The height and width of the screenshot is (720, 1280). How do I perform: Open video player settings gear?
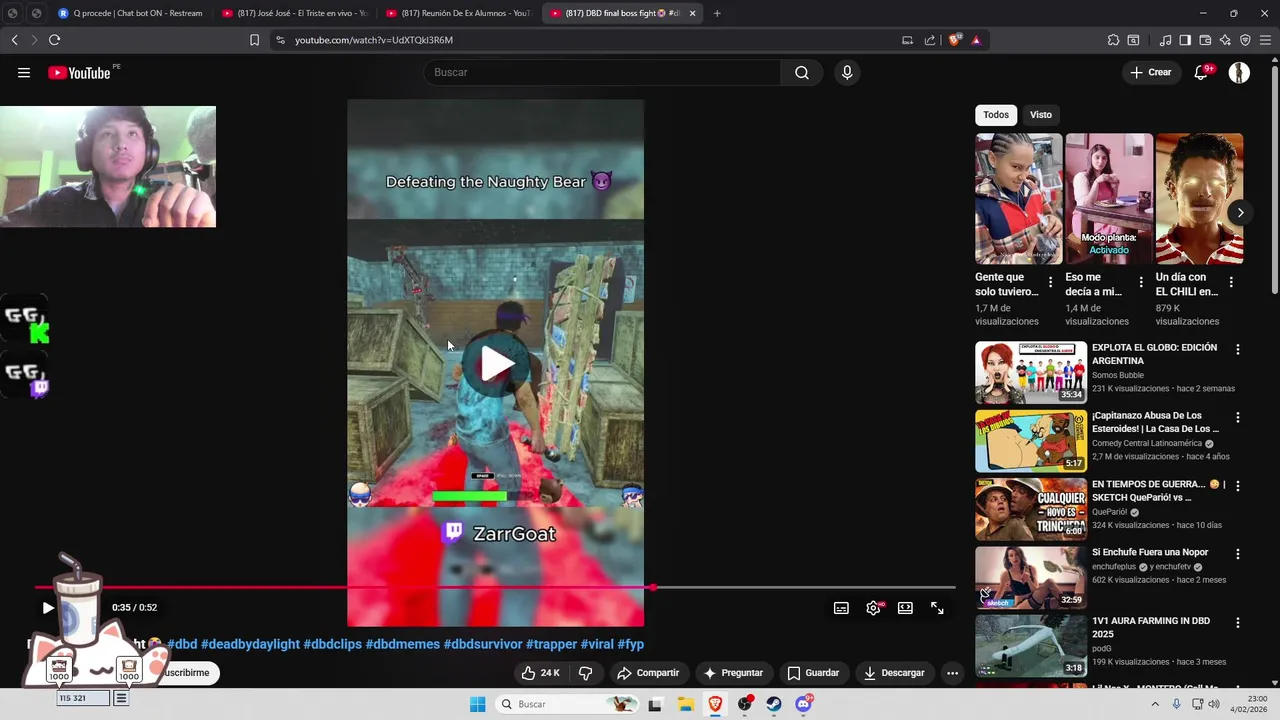click(x=873, y=608)
